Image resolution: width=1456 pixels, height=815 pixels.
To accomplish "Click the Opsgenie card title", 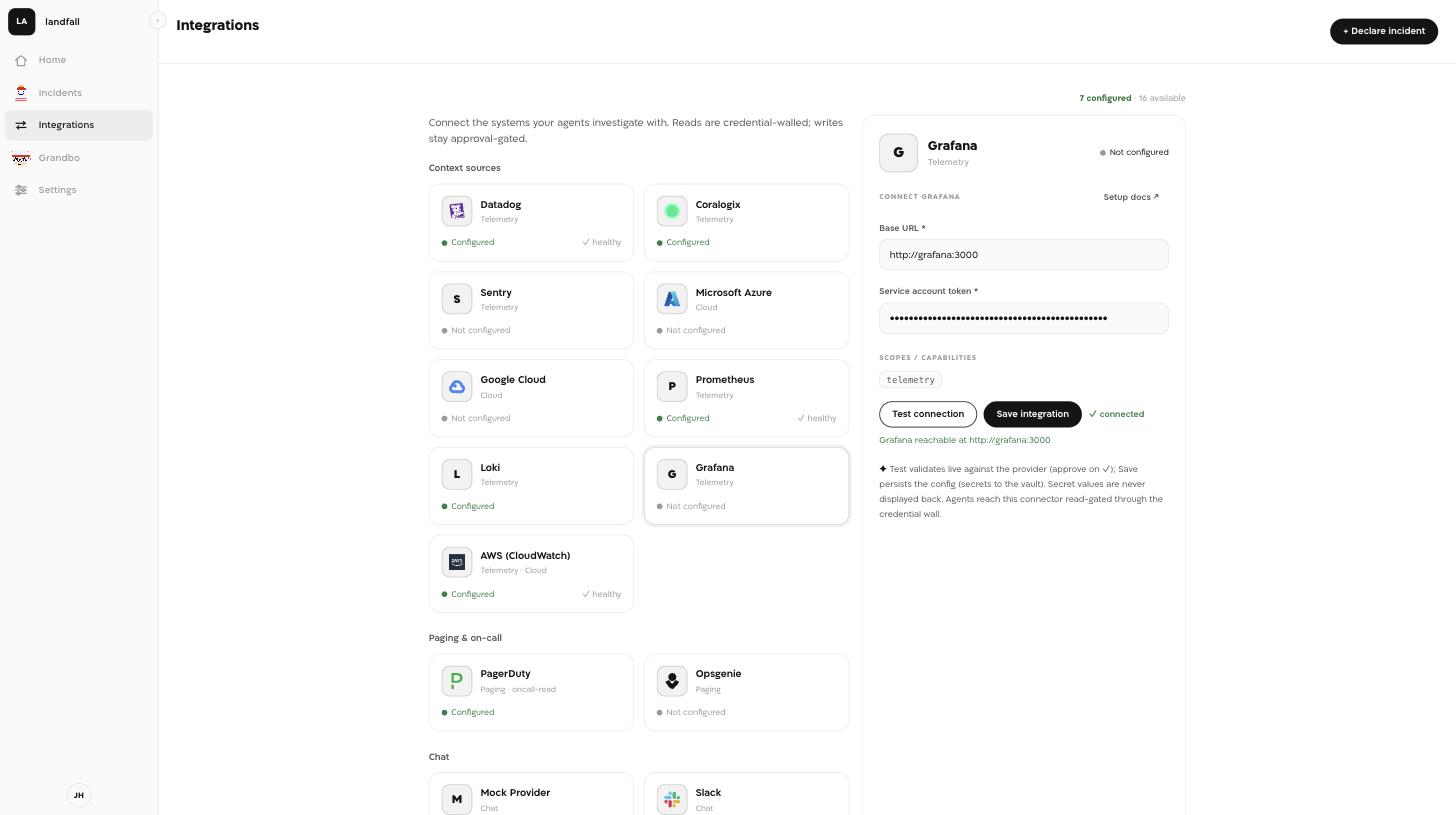I will 718,674.
